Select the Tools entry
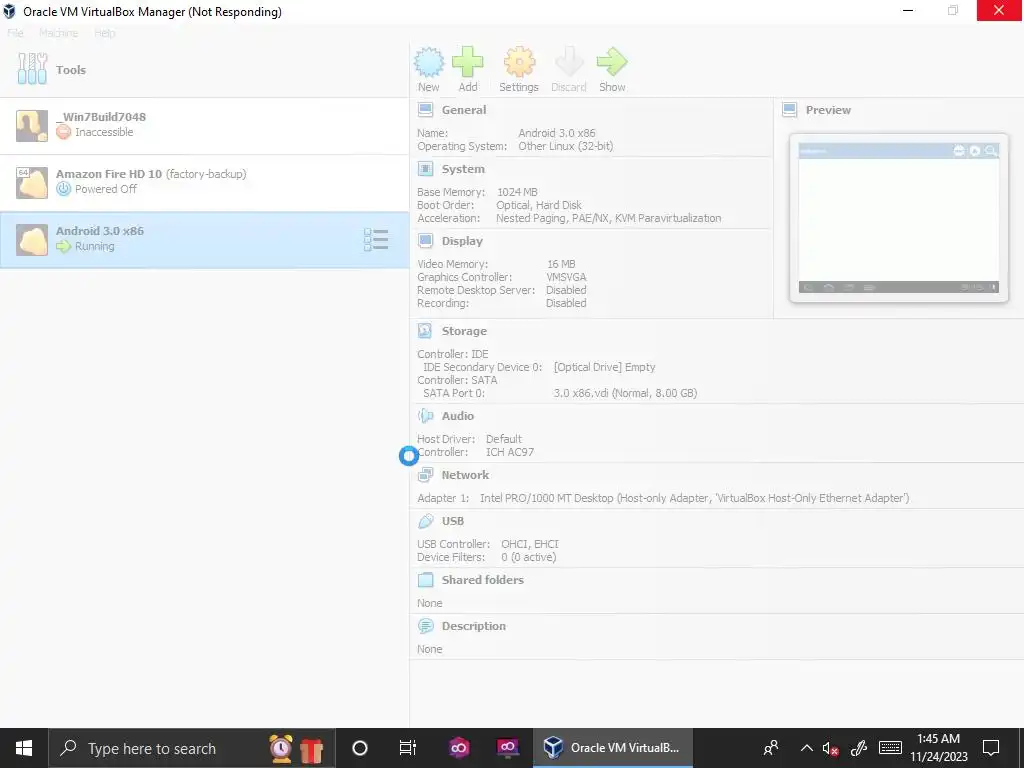Image resolution: width=1024 pixels, height=768 pixels. point(204,69)
